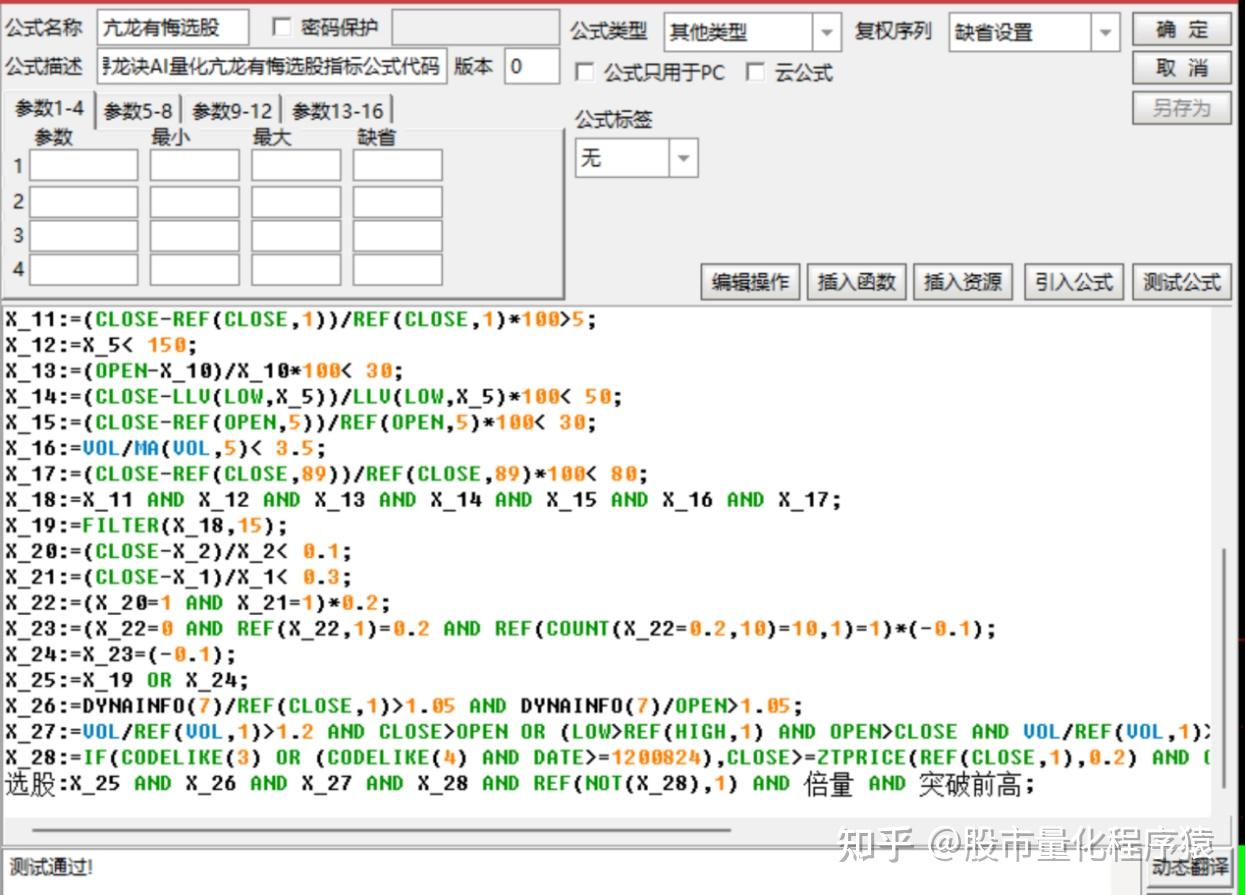Click the 公式名称 input field
The height and width of the screenshot is (895, 1246).
point(172,28)
